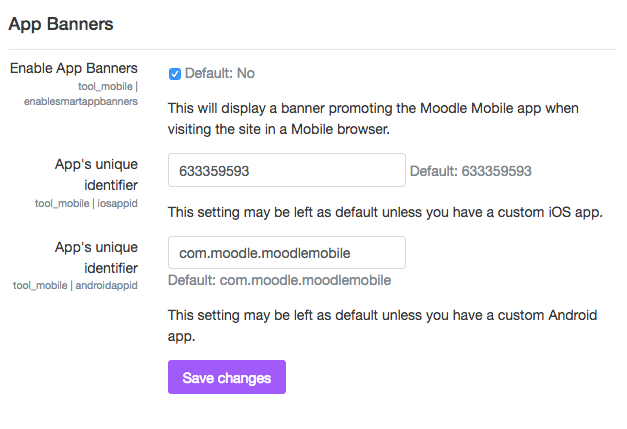Click App's unique identifier label above androidappid
This screenshot has height=429, width=627.
pos(96,257)
